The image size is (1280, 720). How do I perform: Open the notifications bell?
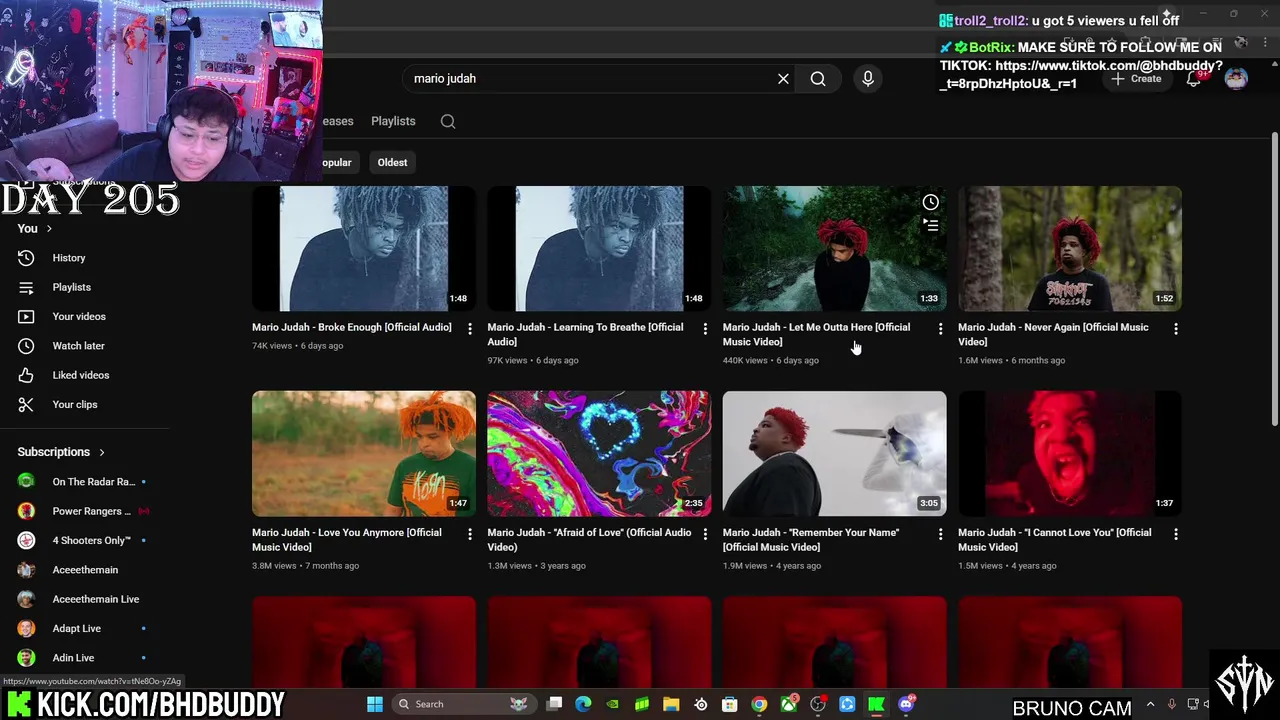pos(1194,79)
